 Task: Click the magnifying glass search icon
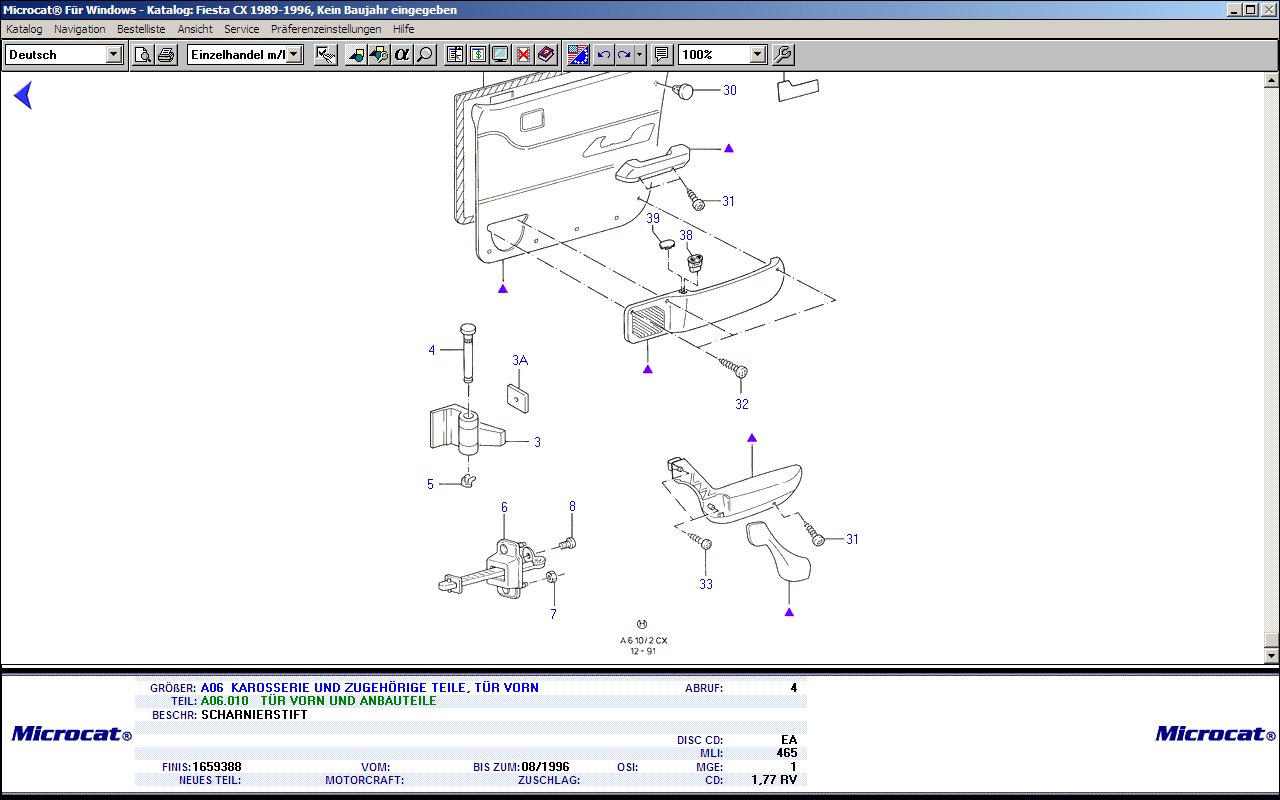point(425,55)
